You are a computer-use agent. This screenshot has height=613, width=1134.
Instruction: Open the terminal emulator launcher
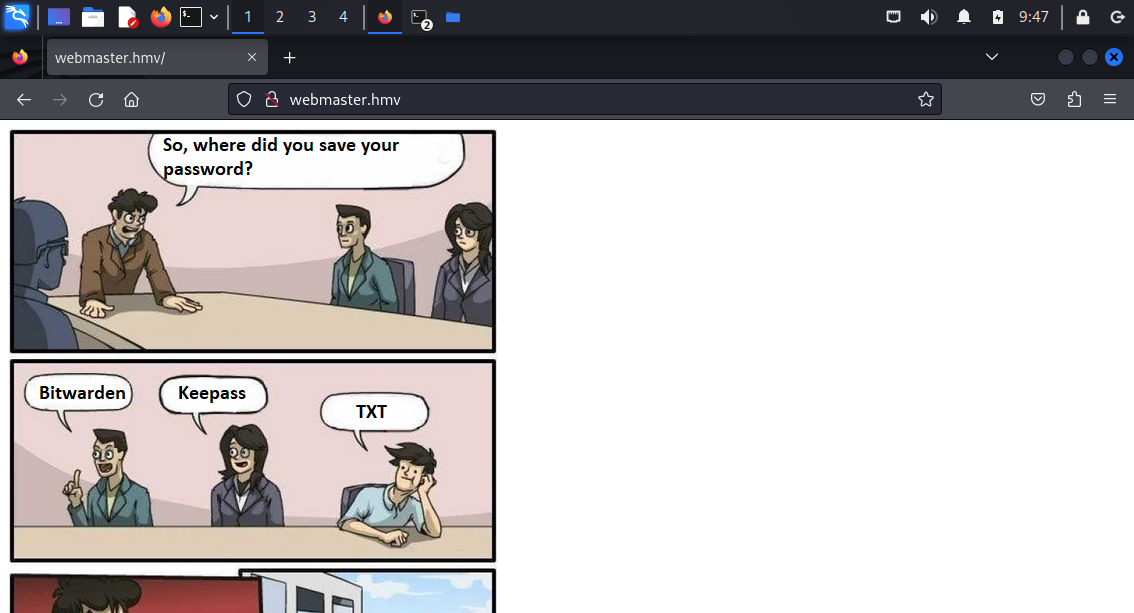(x=191, y=17)
